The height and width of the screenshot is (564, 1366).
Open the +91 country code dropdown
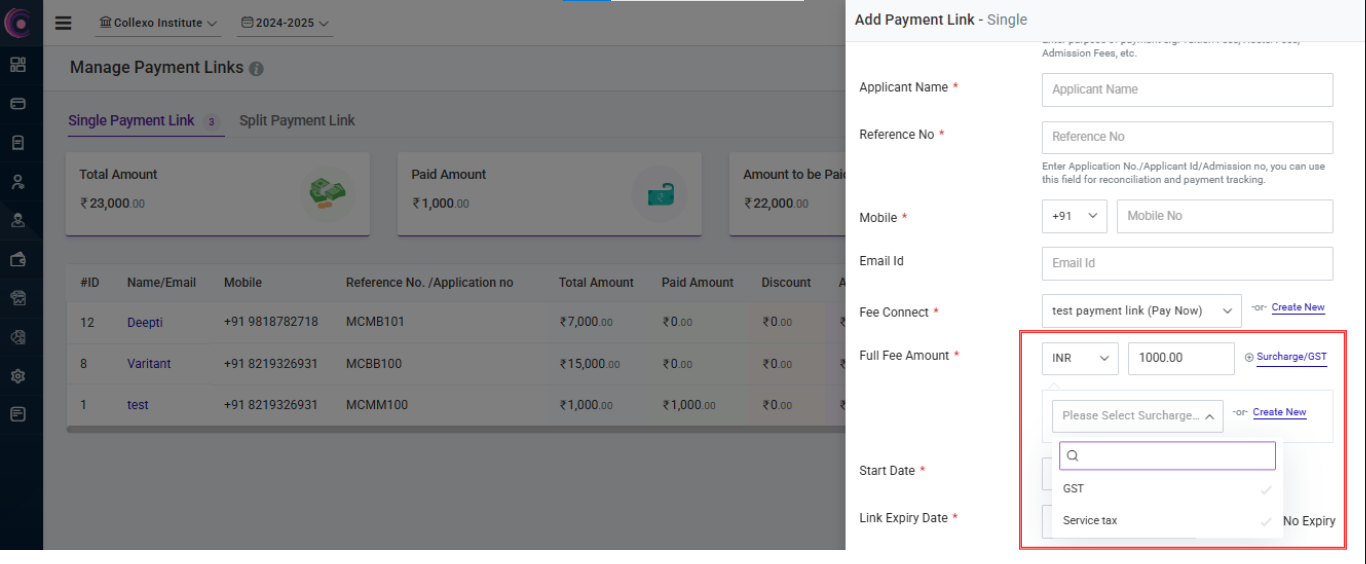[1073, 216]
